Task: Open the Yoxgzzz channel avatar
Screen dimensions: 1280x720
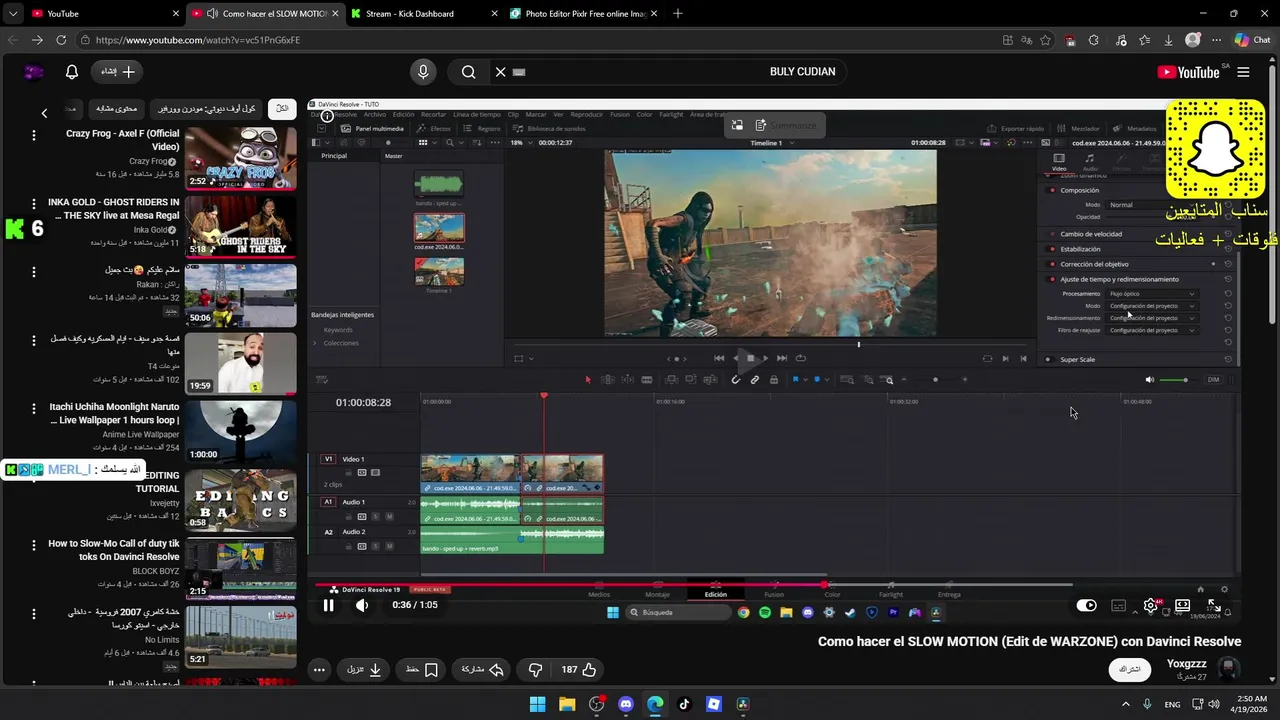Action: pos(1228,669)
